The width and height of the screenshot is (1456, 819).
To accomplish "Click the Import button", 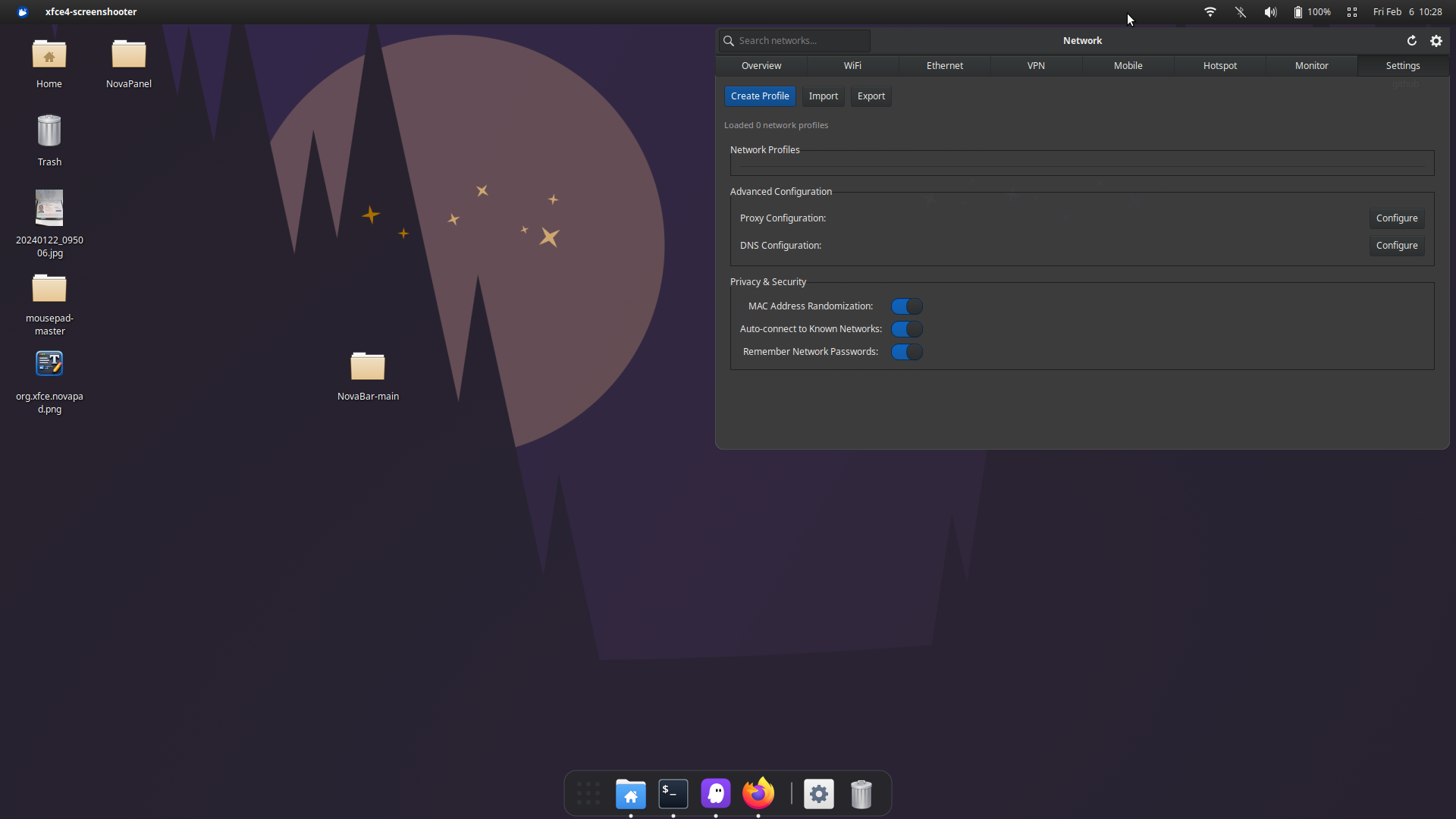I will [824, 96].
